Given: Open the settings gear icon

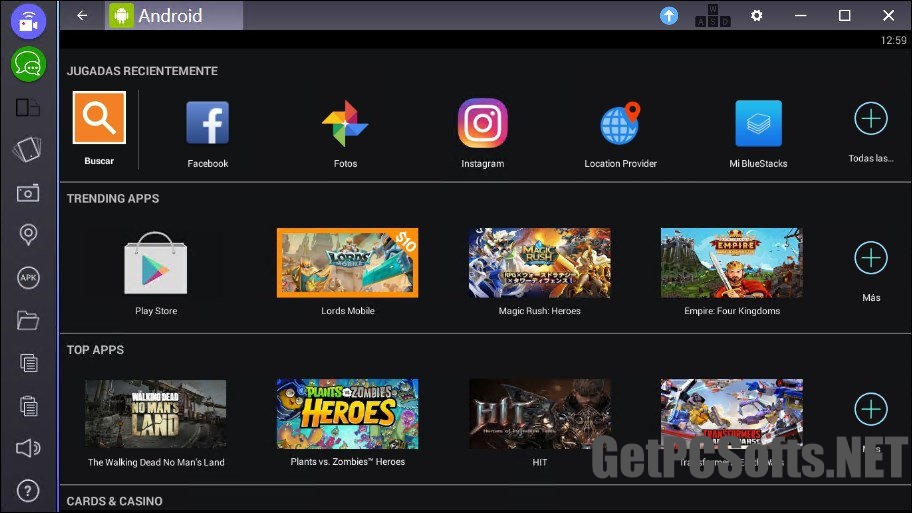Looking at the screenshot, I should coord(756,16).
